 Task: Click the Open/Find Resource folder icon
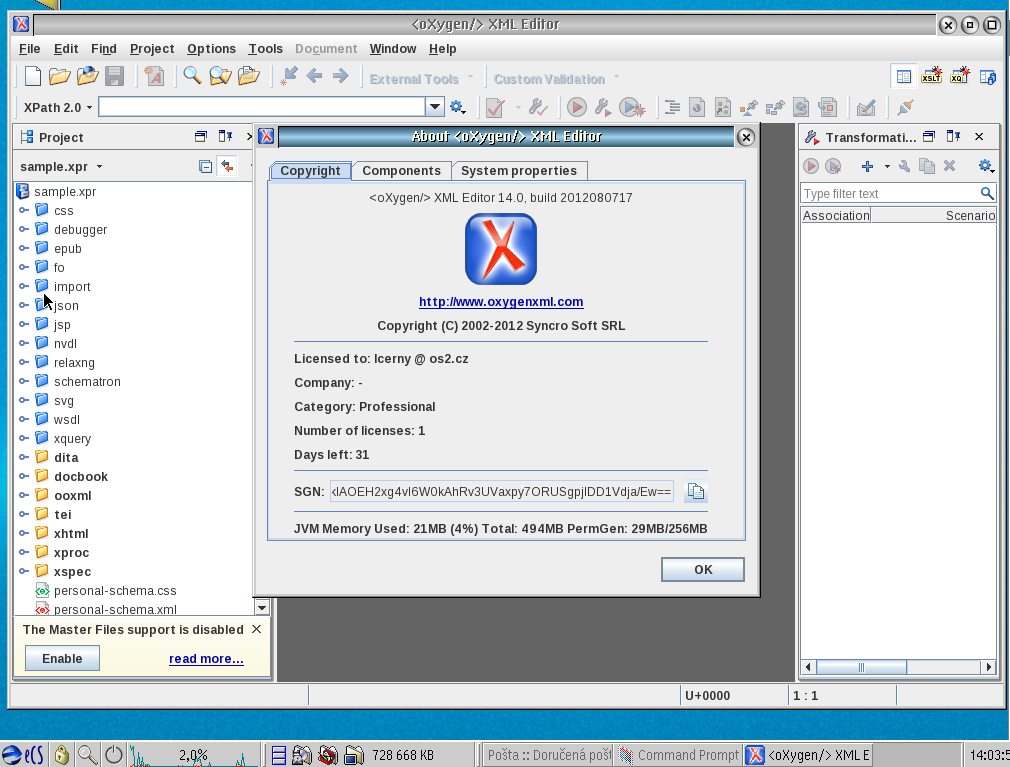click(x=249, y=76)
